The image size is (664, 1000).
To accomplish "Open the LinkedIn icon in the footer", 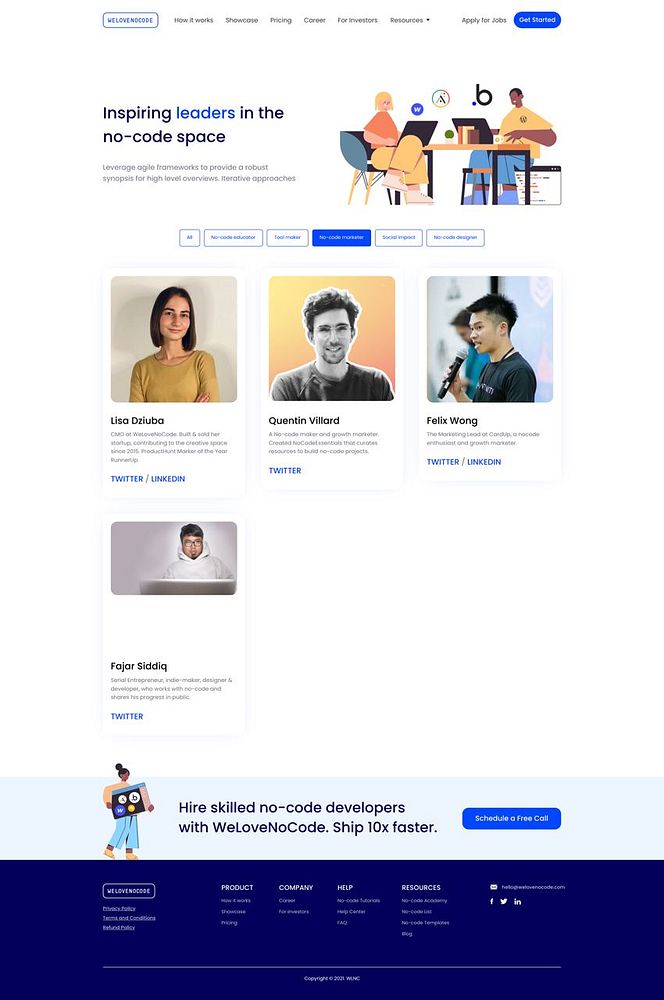I will pyautogui.click(x=517, y=901).
